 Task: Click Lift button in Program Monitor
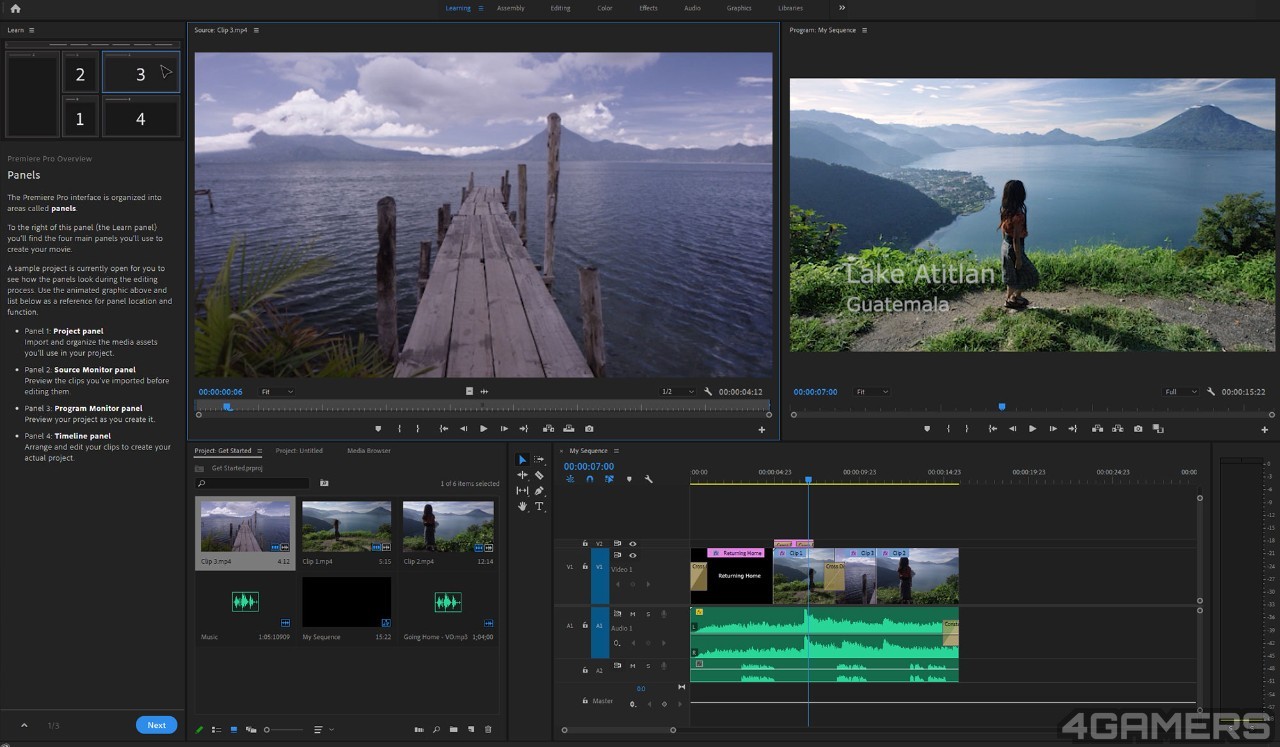tap(1097, 429)
